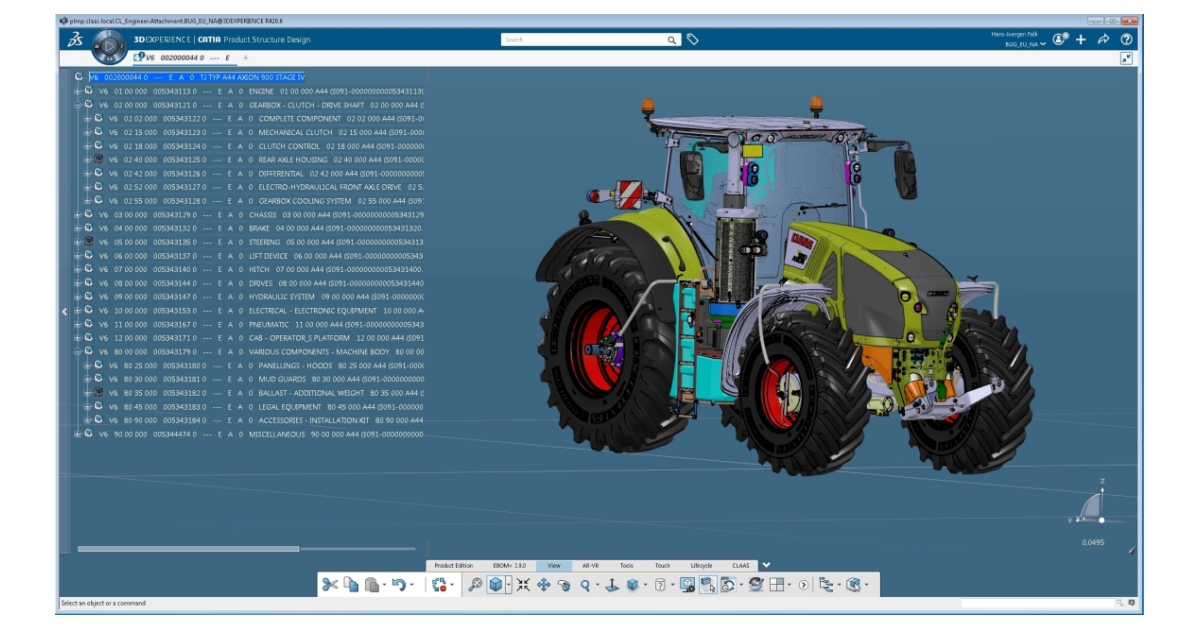1200x627 pixels.
Task: Toggle the notifications bell on the user avatar
Action: click(x=1059, y=38)
